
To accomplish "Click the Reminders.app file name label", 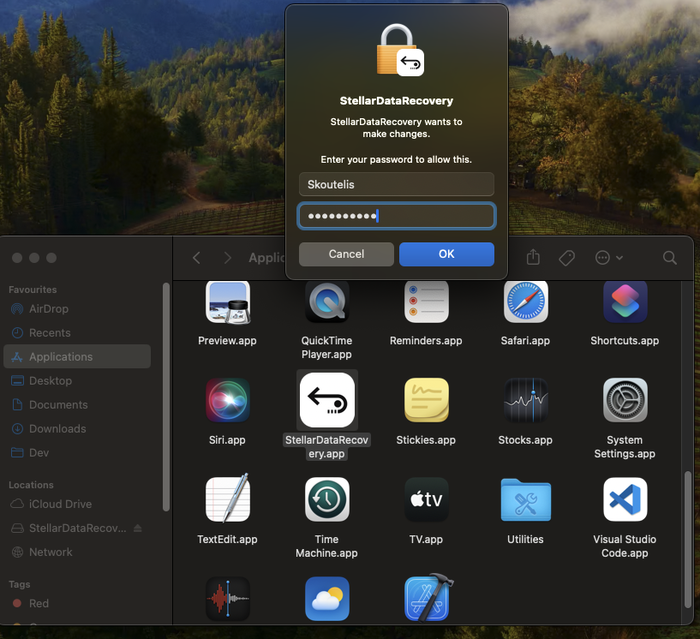I will [426, 341].
